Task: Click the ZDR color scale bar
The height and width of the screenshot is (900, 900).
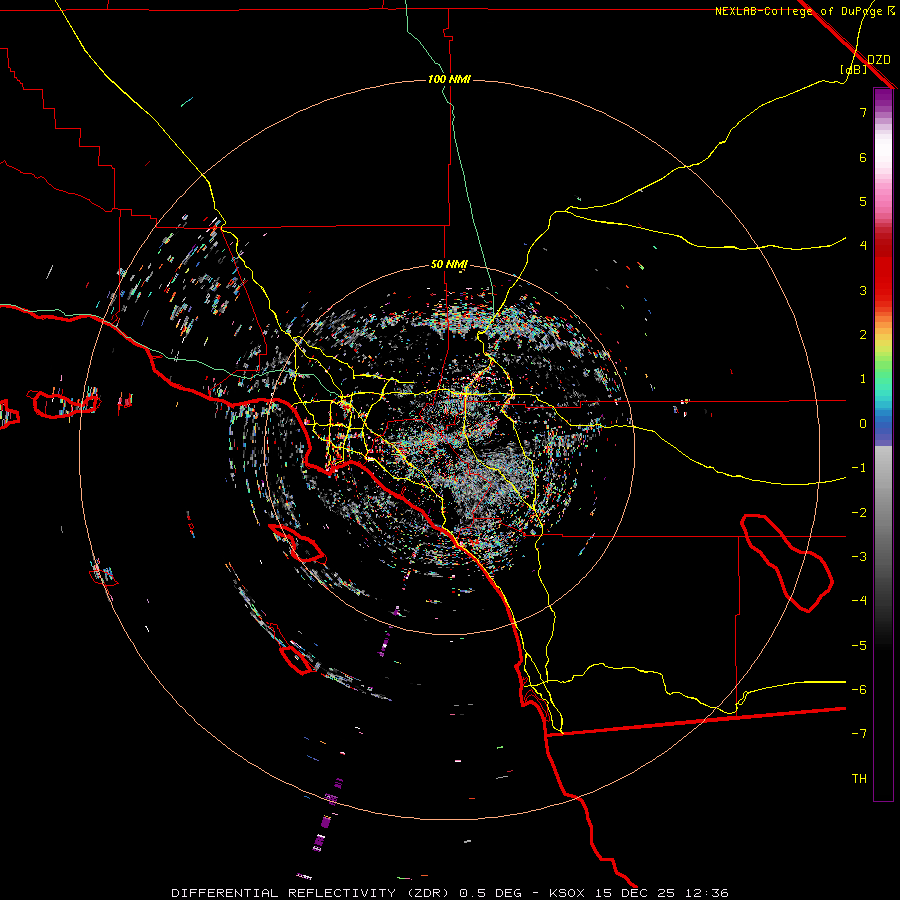Action: pos(883,444)
